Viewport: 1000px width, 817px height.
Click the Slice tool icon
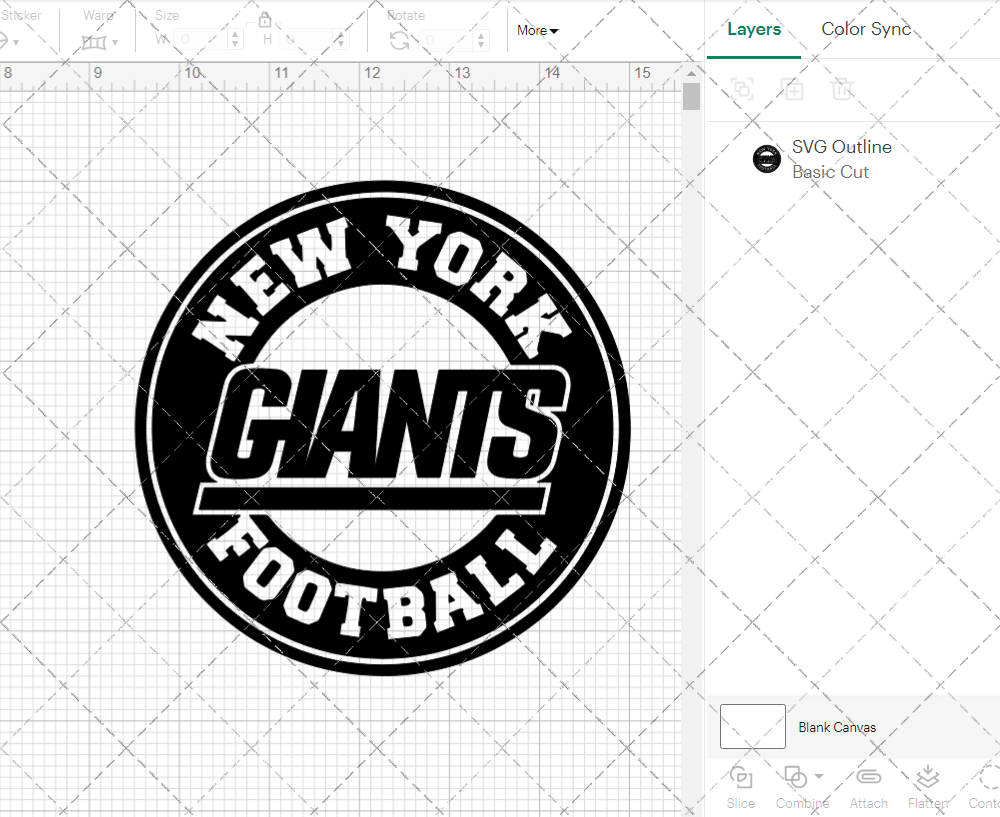coord(741,778)
